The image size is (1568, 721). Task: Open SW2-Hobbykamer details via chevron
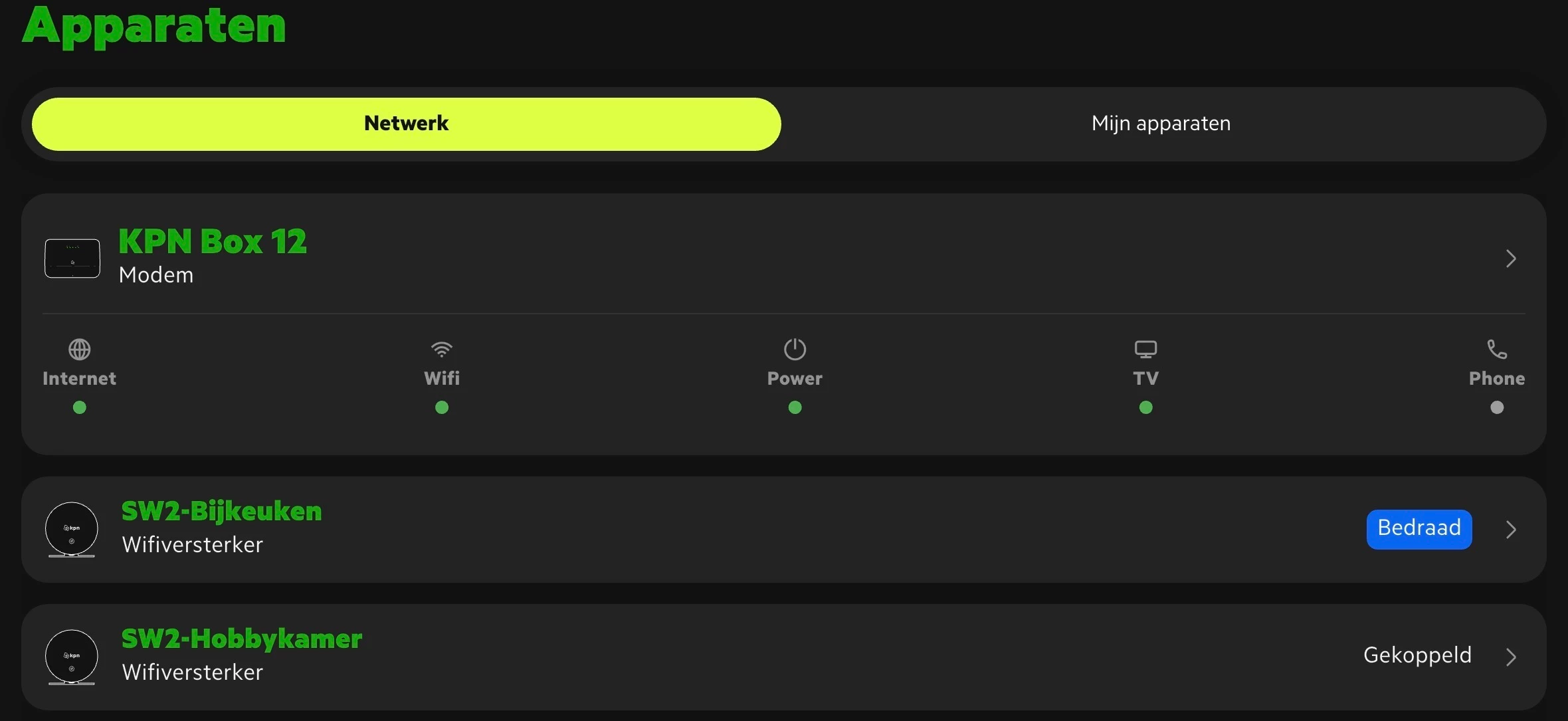[1511, 657]
